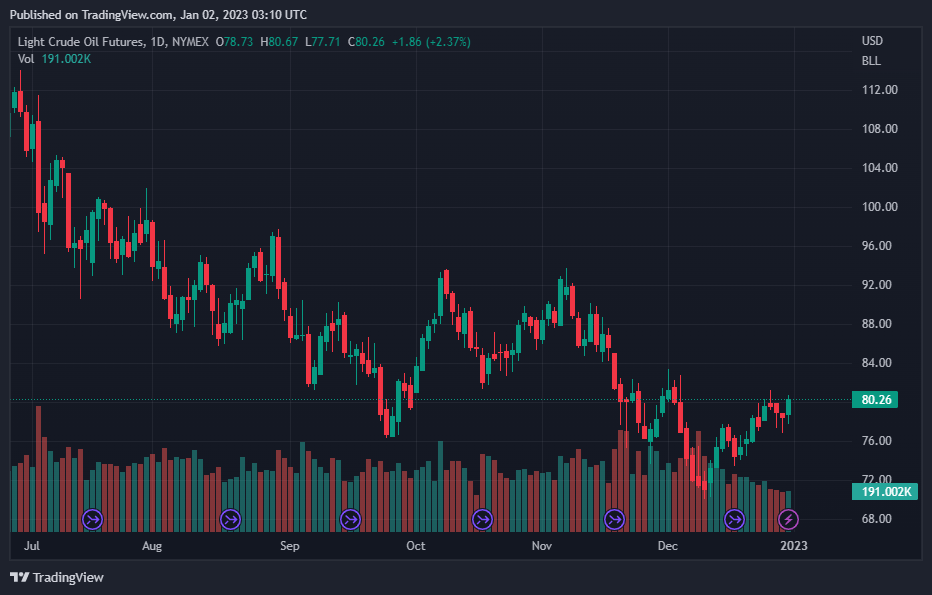
Task: Click the close value C80.26 in header
Action: click(x=366, y=42)
